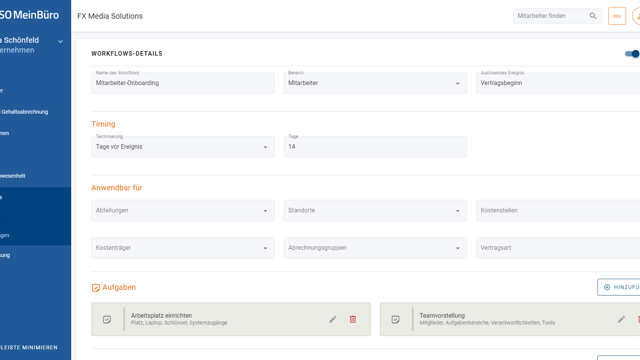Click the Name des Workflows field
Viewport: 640px width, 360px height.
(183, 83)
